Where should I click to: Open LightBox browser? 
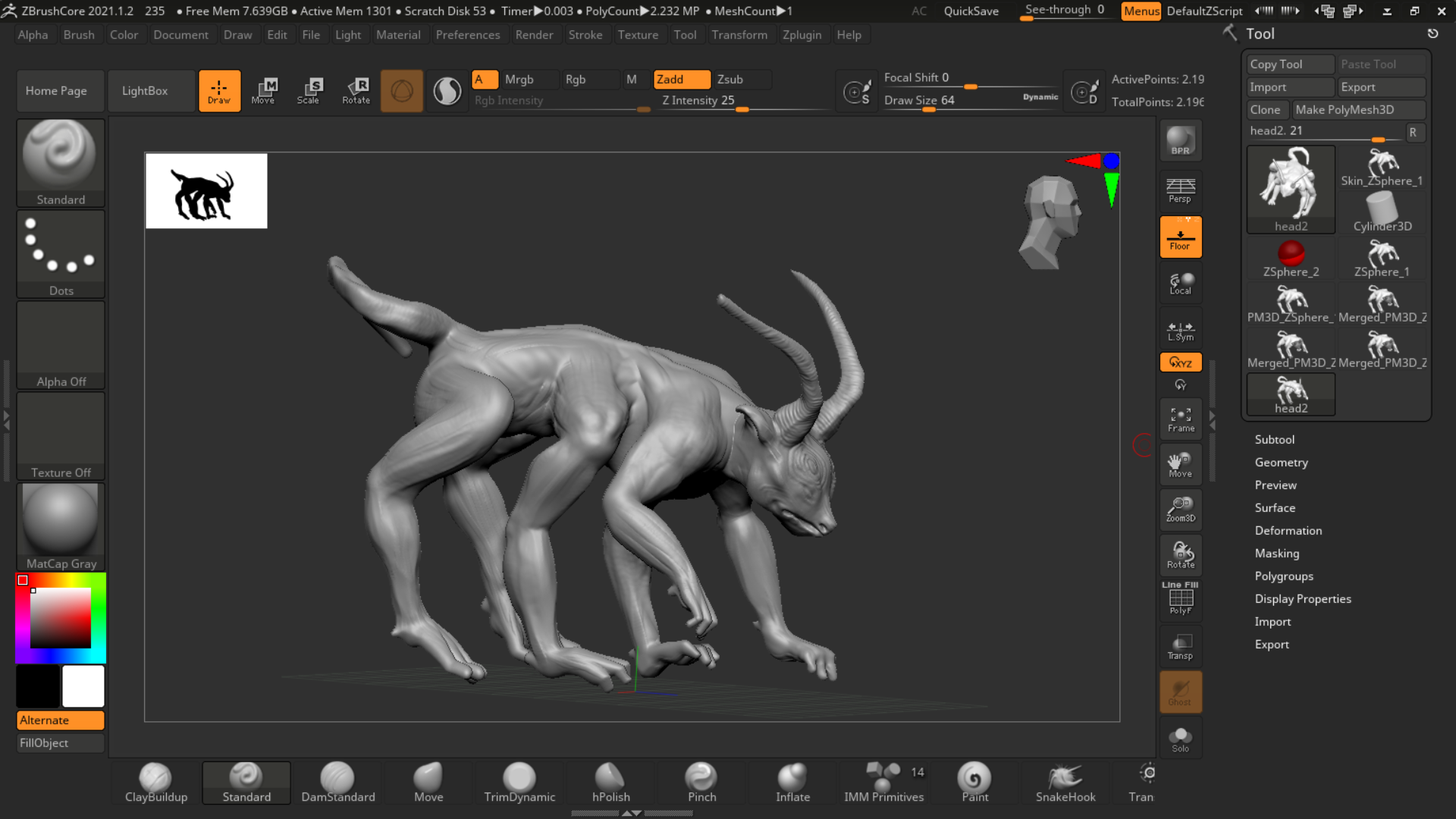point(145,90)
